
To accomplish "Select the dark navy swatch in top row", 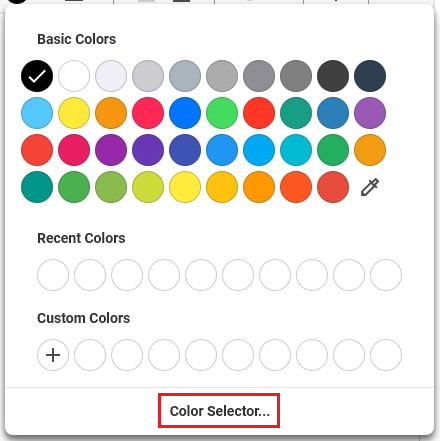I will tap(370, 76).
